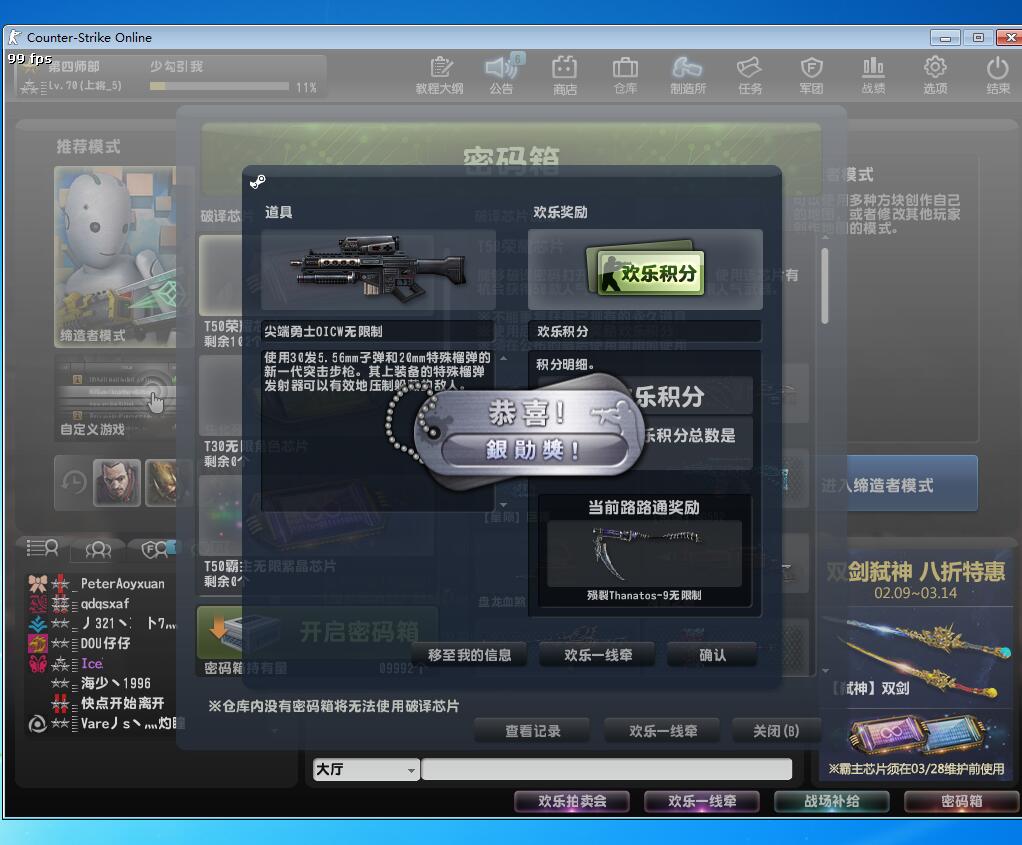Open the 公告 announcements icon
This screenshot has width=1022, height=845.
[501, 76]
